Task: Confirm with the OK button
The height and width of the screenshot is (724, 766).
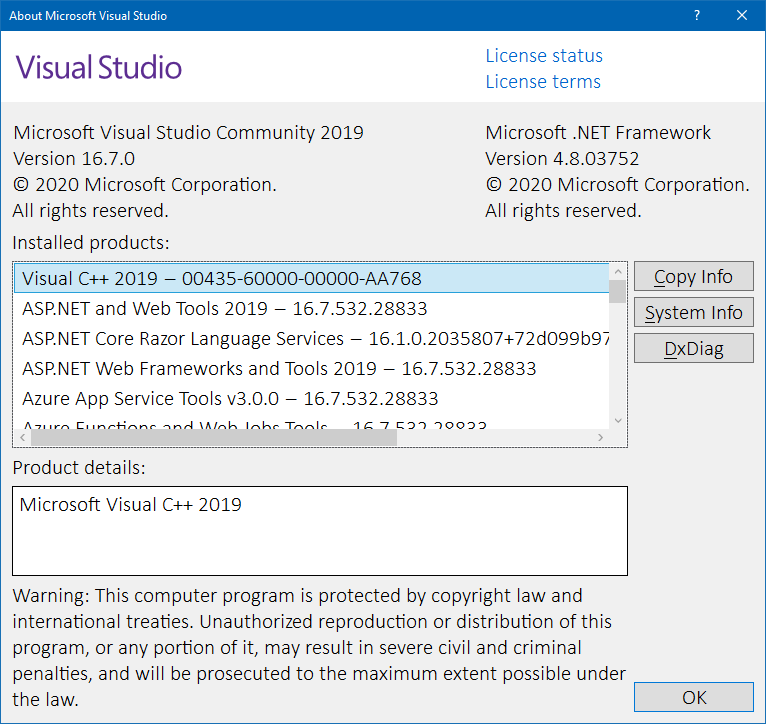Action: pos(693,697)
